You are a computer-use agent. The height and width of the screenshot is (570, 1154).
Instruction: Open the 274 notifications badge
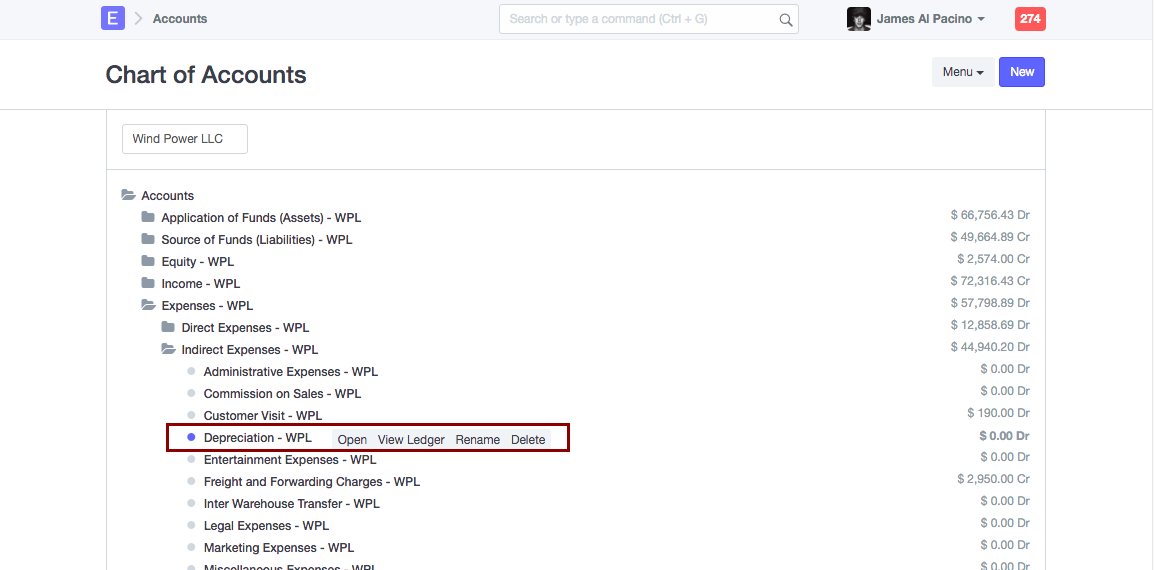click(x=1030, y=19)
